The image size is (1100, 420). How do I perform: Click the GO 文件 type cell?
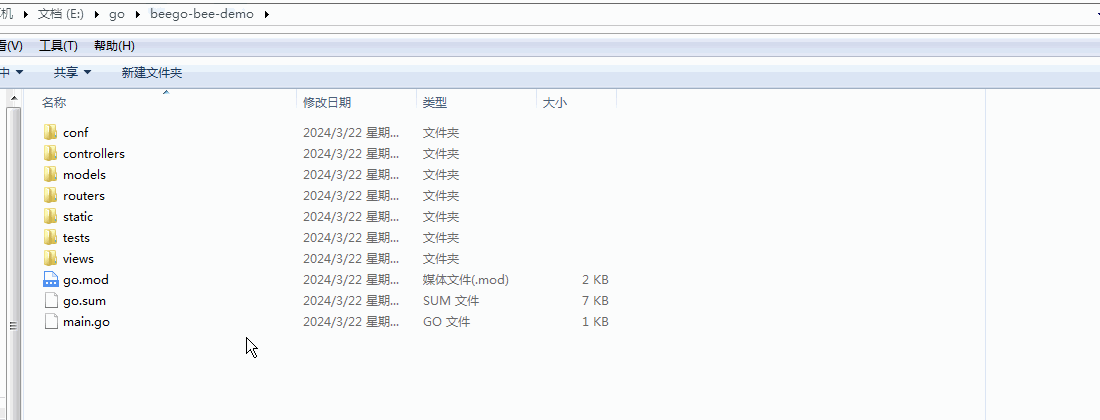click(446, 322)
